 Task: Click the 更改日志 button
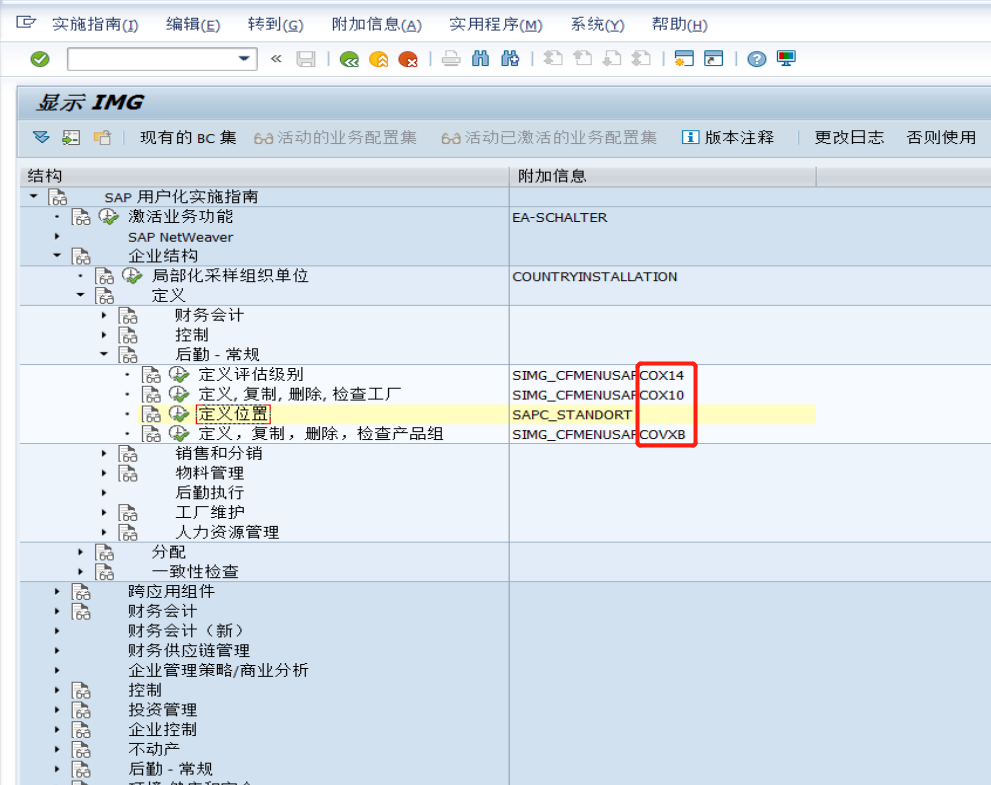849,138
